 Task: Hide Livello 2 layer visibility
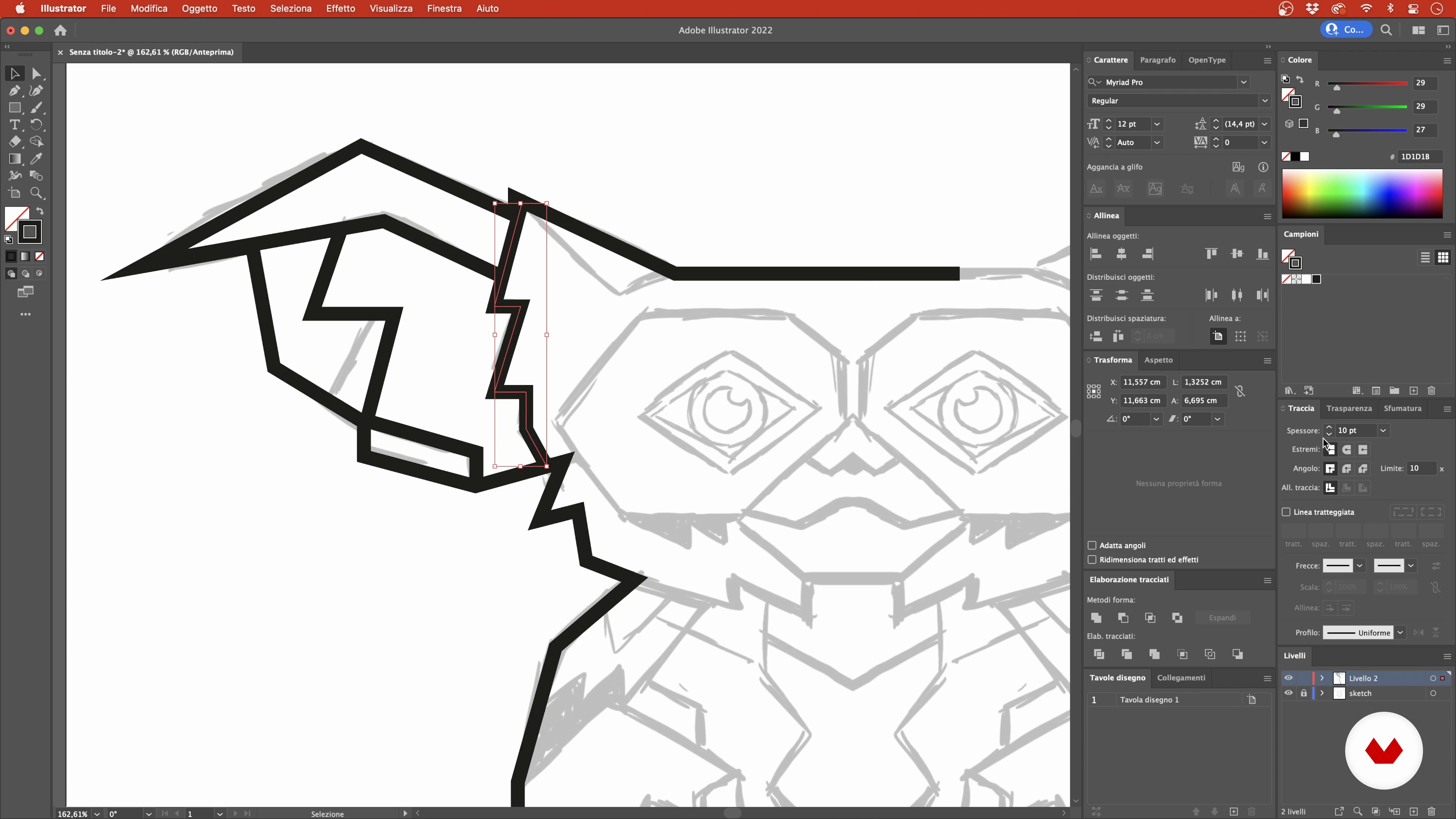coord(1288,678)
